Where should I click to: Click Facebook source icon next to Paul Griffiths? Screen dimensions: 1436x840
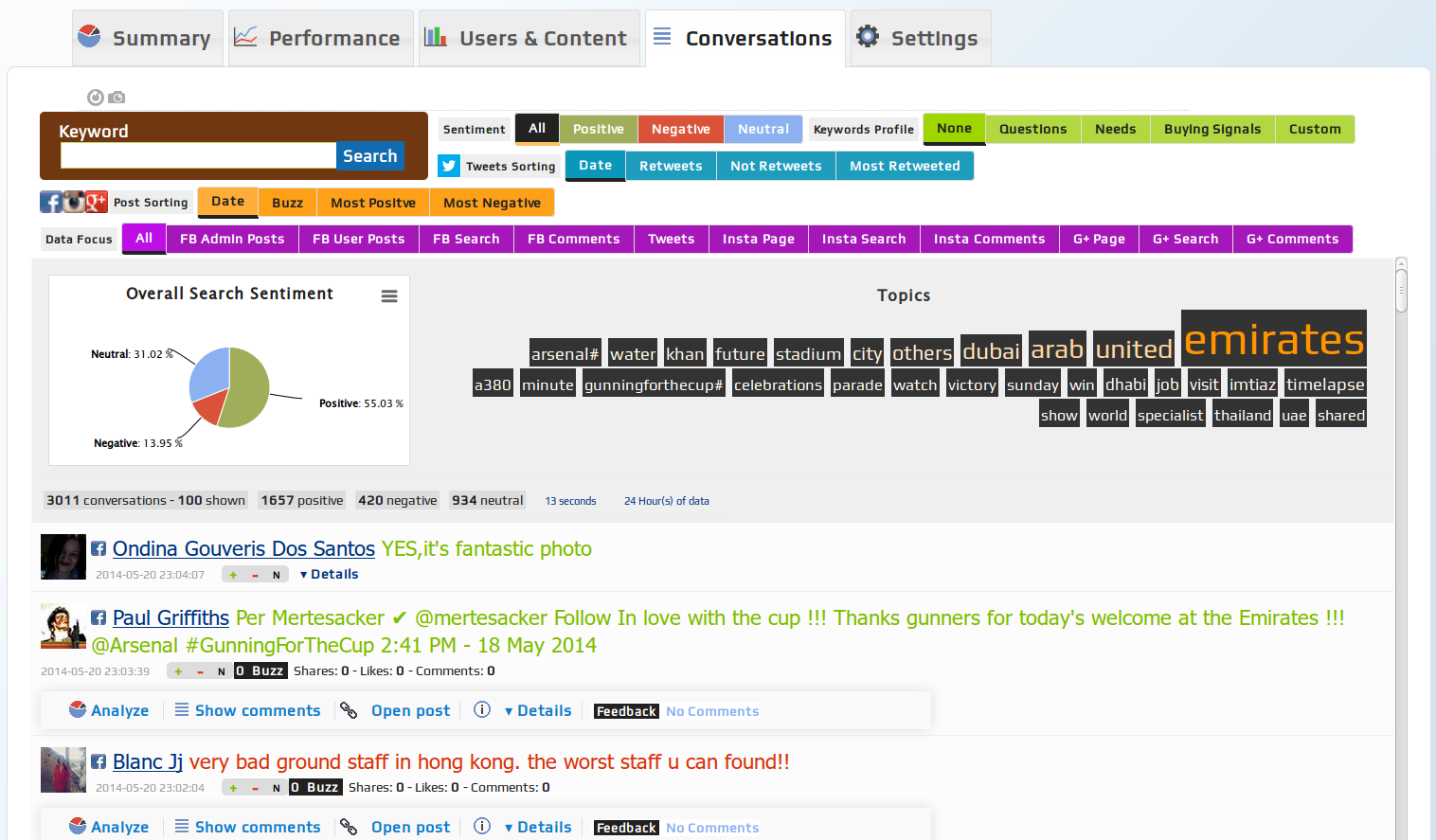coord(99,617)
